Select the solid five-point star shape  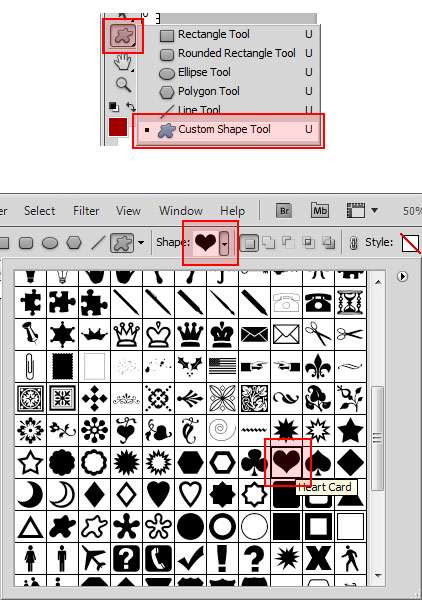[x=350, y=430]
